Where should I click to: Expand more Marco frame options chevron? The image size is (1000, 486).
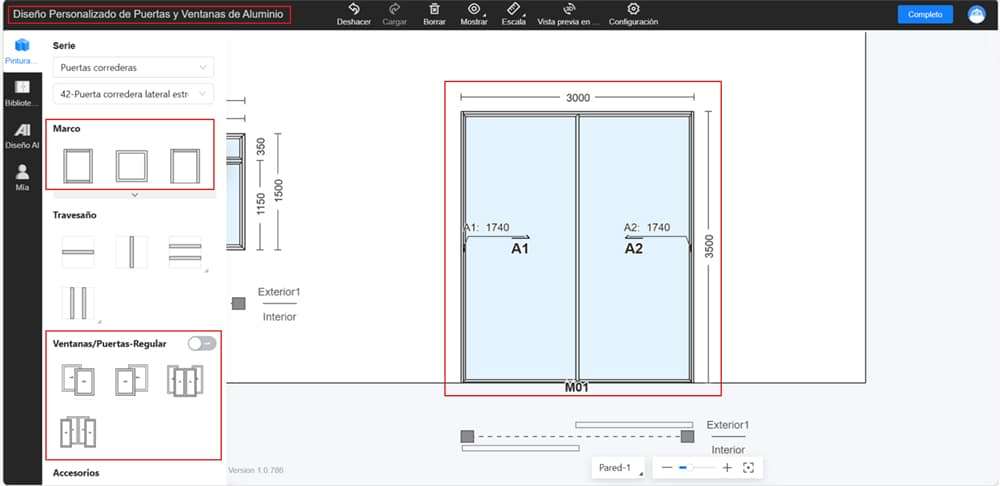point(134,195)
